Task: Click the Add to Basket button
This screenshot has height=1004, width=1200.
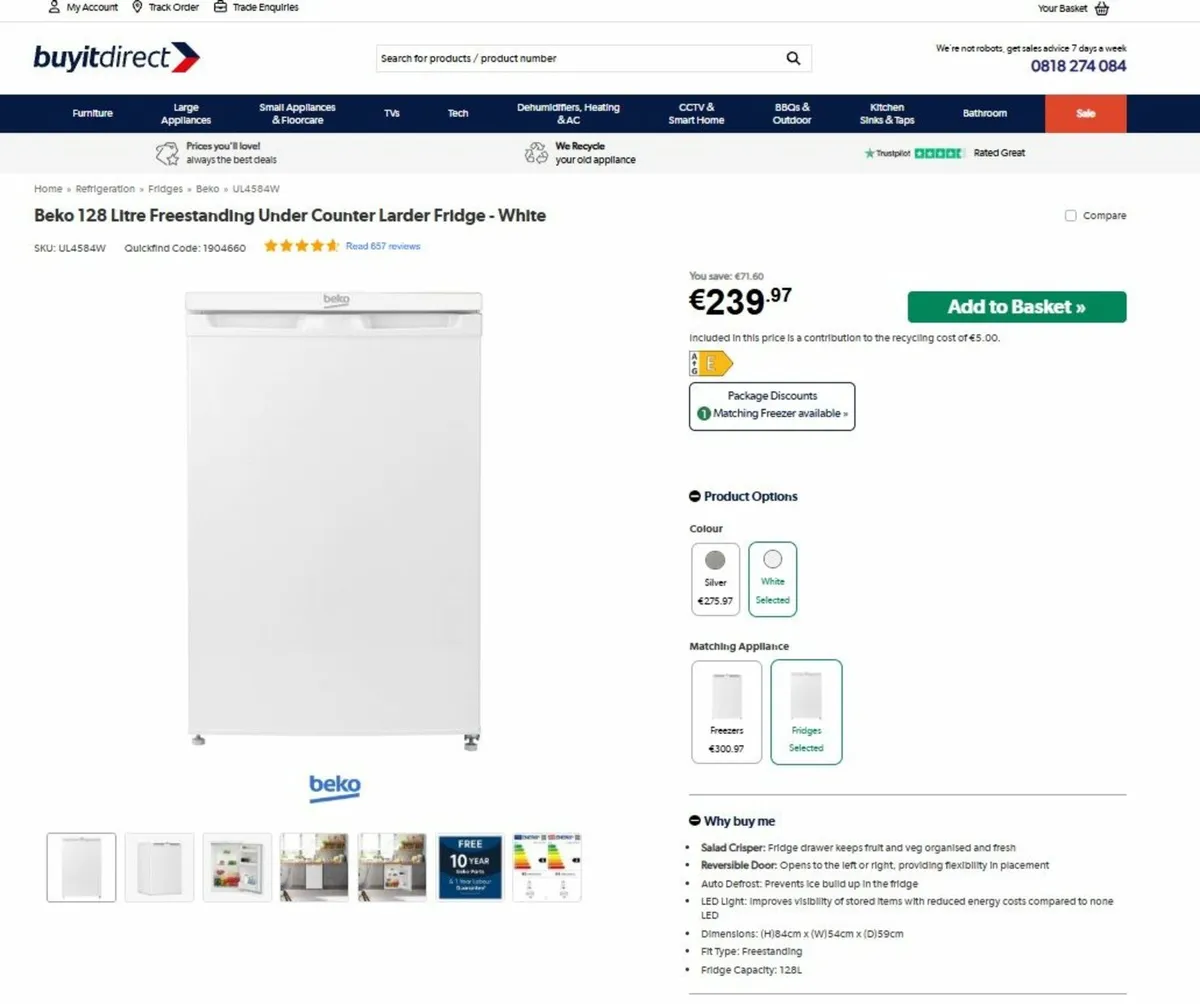Action: [x=1016, y=307]
